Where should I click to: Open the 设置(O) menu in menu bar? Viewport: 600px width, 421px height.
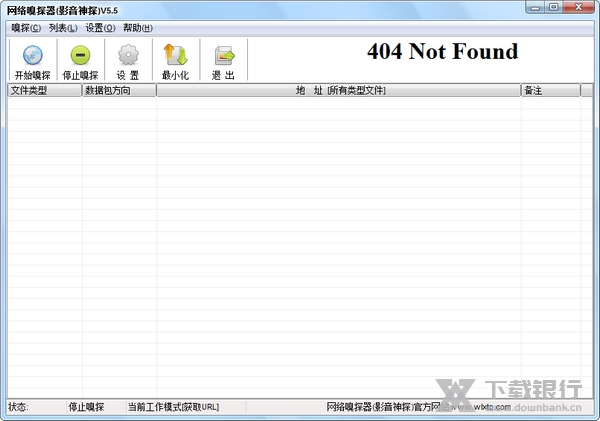click(100, 28)
